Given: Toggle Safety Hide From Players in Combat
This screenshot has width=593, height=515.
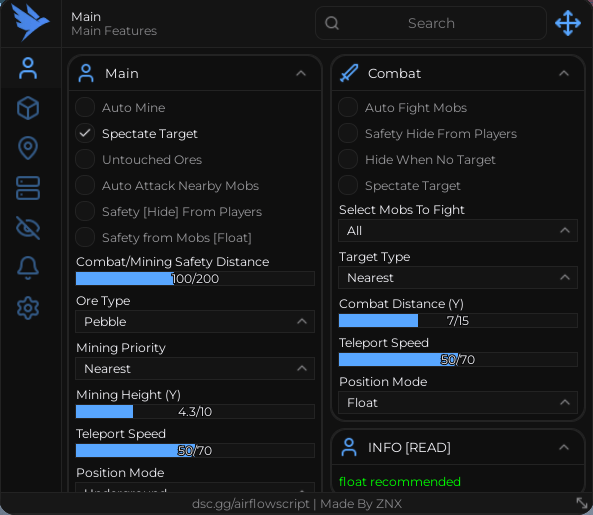Looking at the screenshot, I should [348, 133].
